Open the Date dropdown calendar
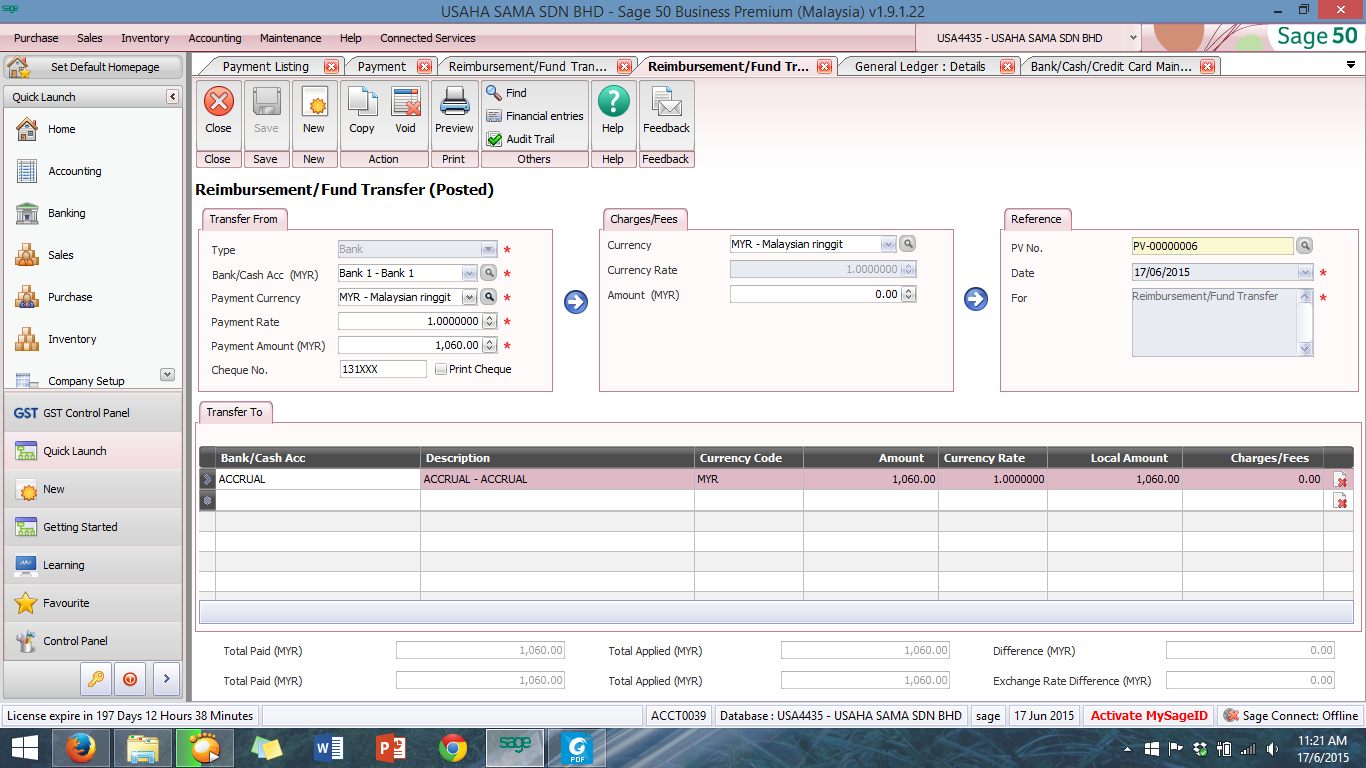This screenshot has width=1366, height=768. click(x=1305, y=272)
